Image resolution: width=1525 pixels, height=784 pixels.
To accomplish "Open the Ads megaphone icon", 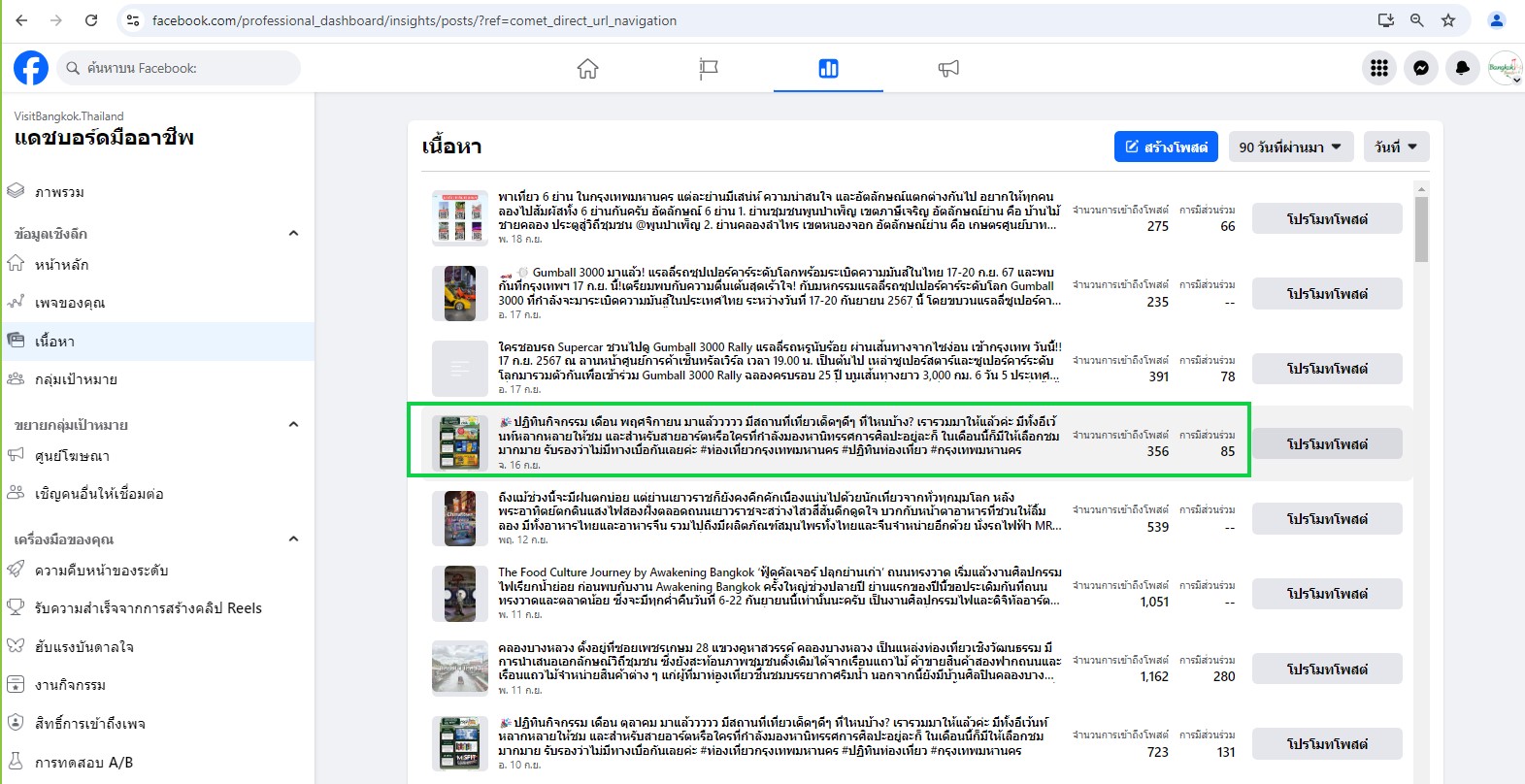I will pos(948,68).
